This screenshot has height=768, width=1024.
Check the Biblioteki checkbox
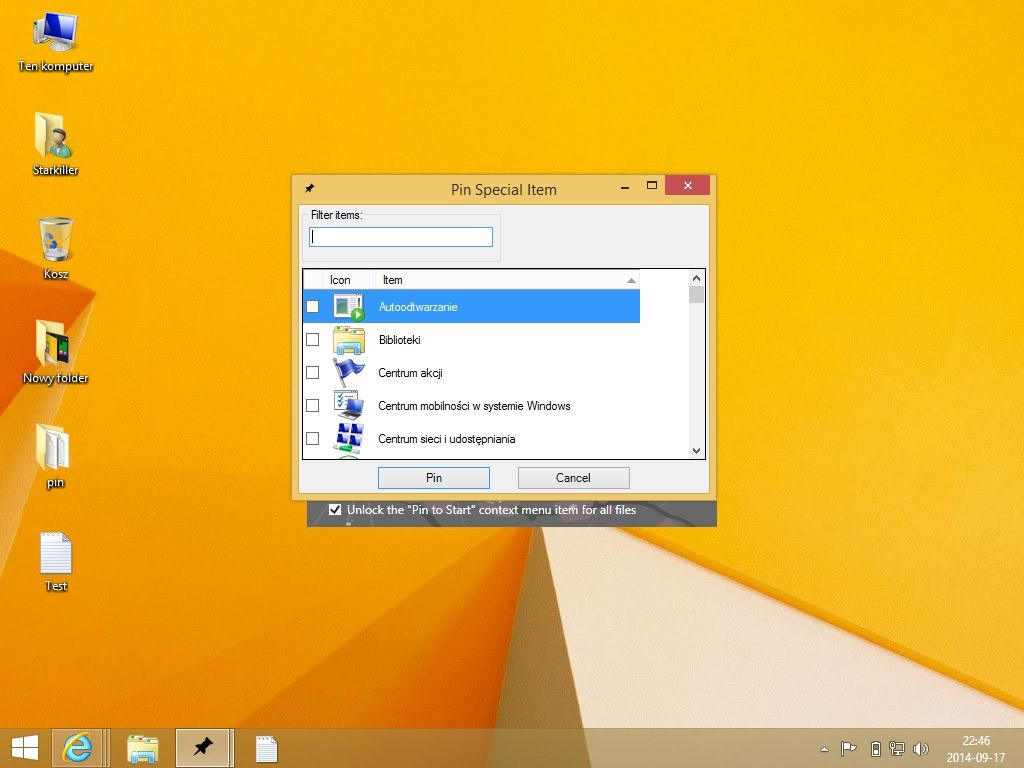[313, 340]
